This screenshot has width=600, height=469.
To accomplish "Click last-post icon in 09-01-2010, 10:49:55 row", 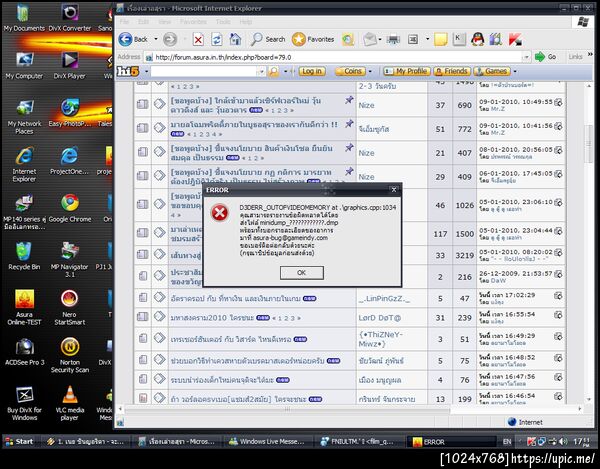I will [558, 102].
